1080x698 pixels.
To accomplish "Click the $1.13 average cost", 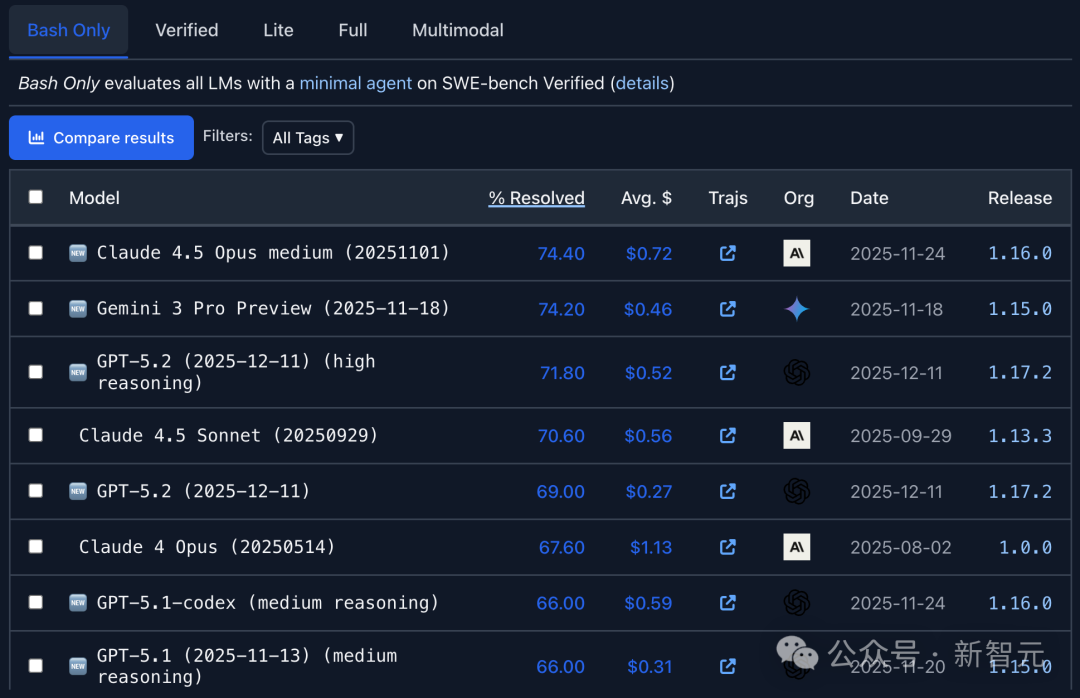I will point(651,548).
